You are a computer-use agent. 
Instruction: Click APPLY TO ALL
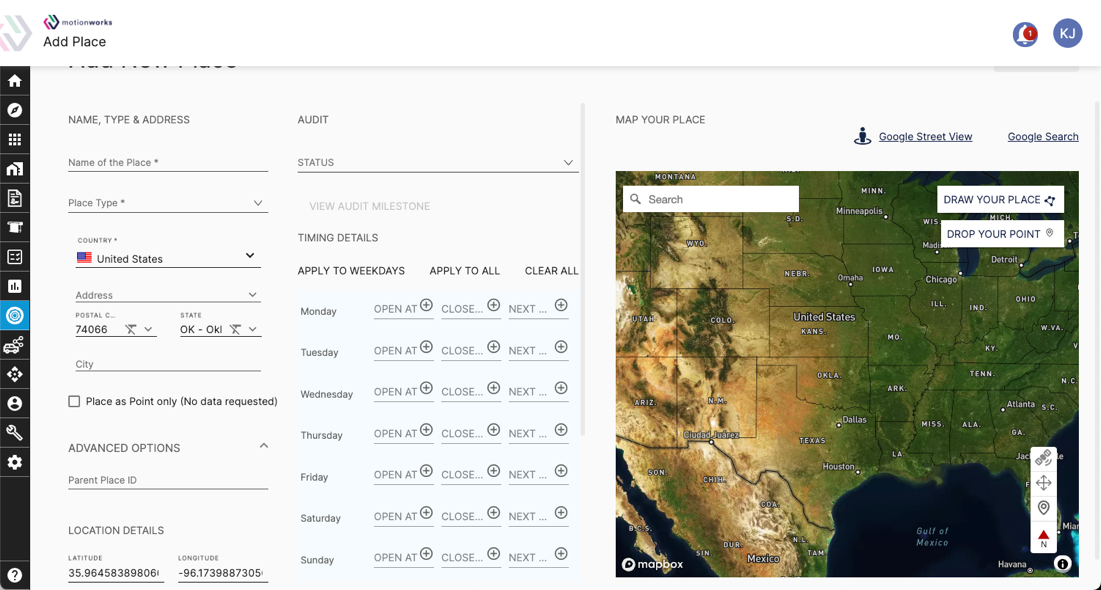click(x=465, y=270)
